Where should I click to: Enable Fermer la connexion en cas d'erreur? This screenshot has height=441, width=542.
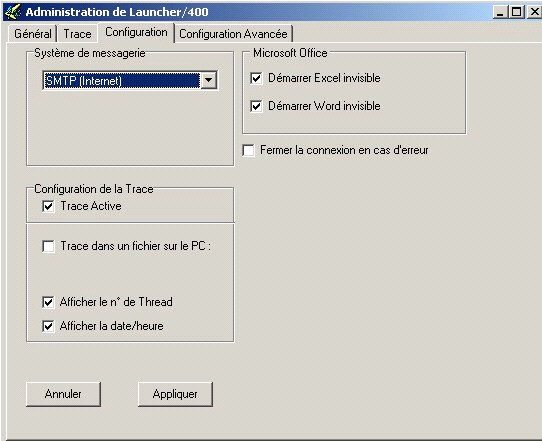pyautogui.click(x=249, y=150)
